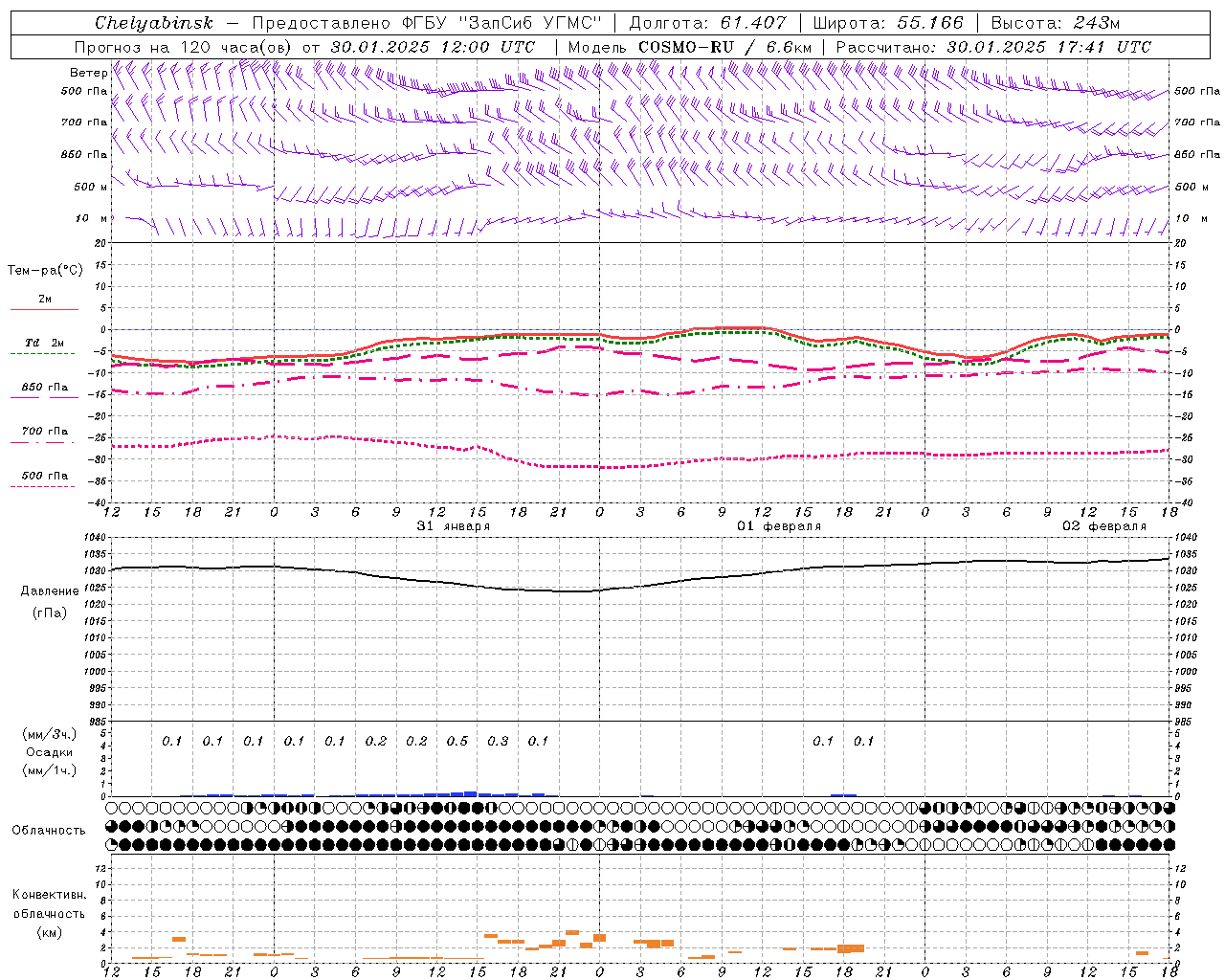
Task: Click the 0.3 precipitation amount value
Action: point(498,742)
